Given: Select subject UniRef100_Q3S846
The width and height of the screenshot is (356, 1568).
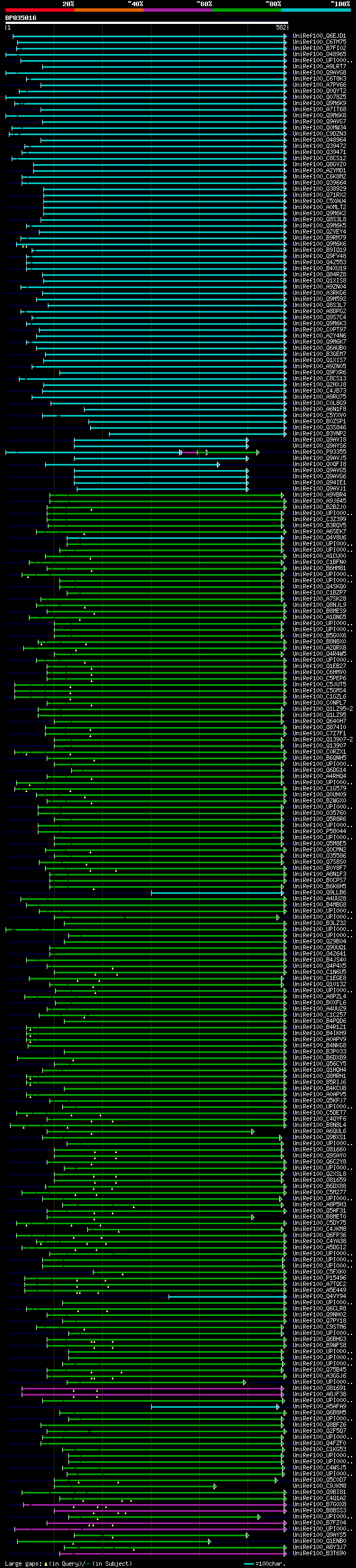Looking at the screenshot, I should (x=319, y=427).
